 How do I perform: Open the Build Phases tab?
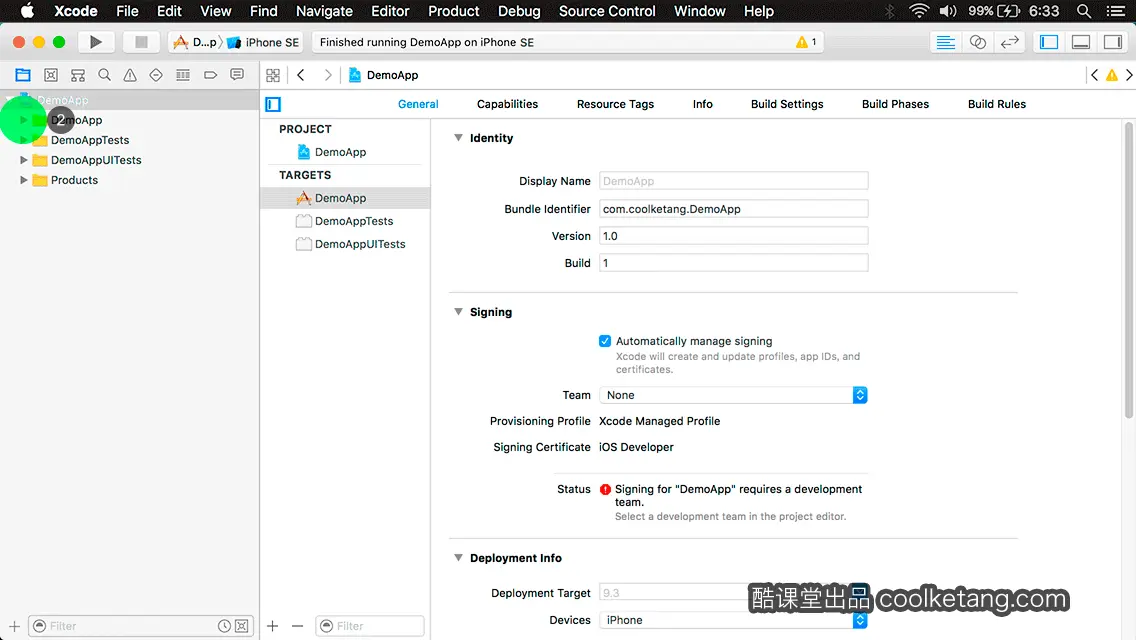895,104
